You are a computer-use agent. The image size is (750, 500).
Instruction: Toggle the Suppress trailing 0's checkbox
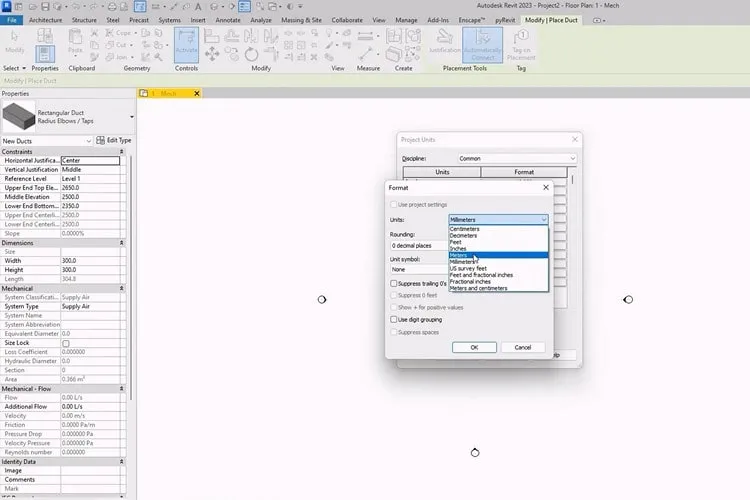394,284
